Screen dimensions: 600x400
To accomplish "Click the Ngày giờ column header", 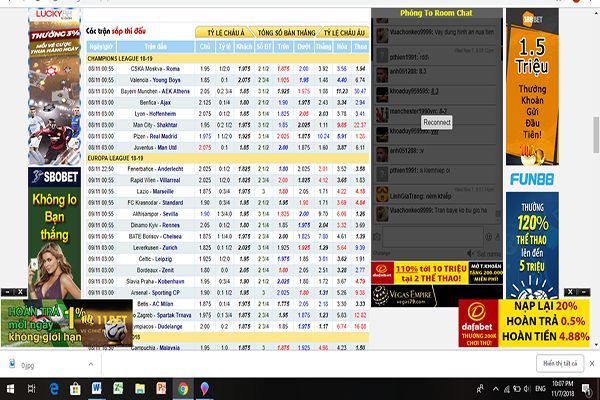I will click(x=101, y=47).
